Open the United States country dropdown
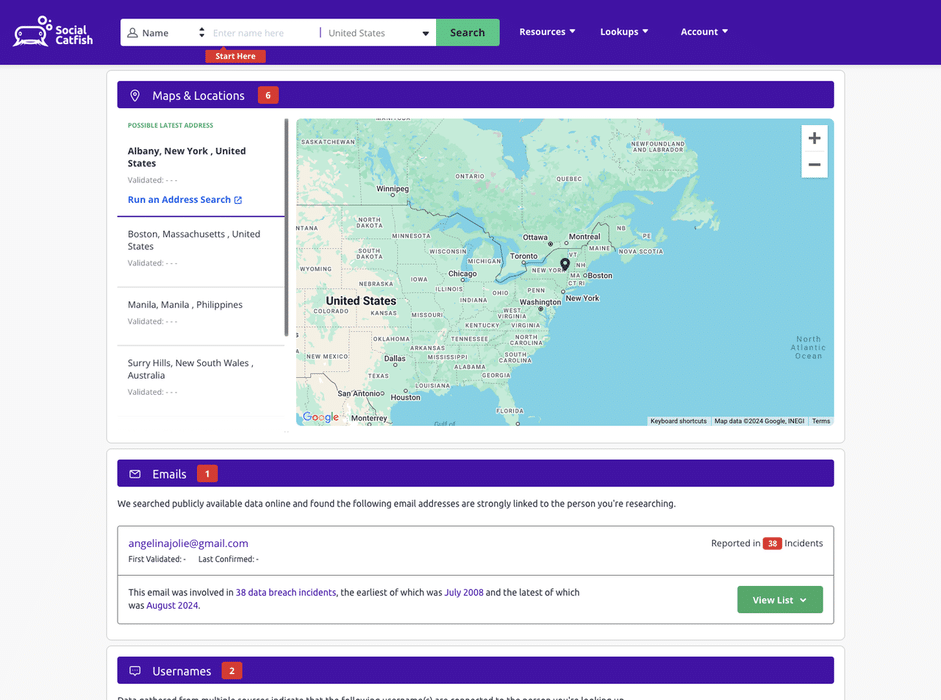This screenshot has width=941, height=700. pos(378,33)
